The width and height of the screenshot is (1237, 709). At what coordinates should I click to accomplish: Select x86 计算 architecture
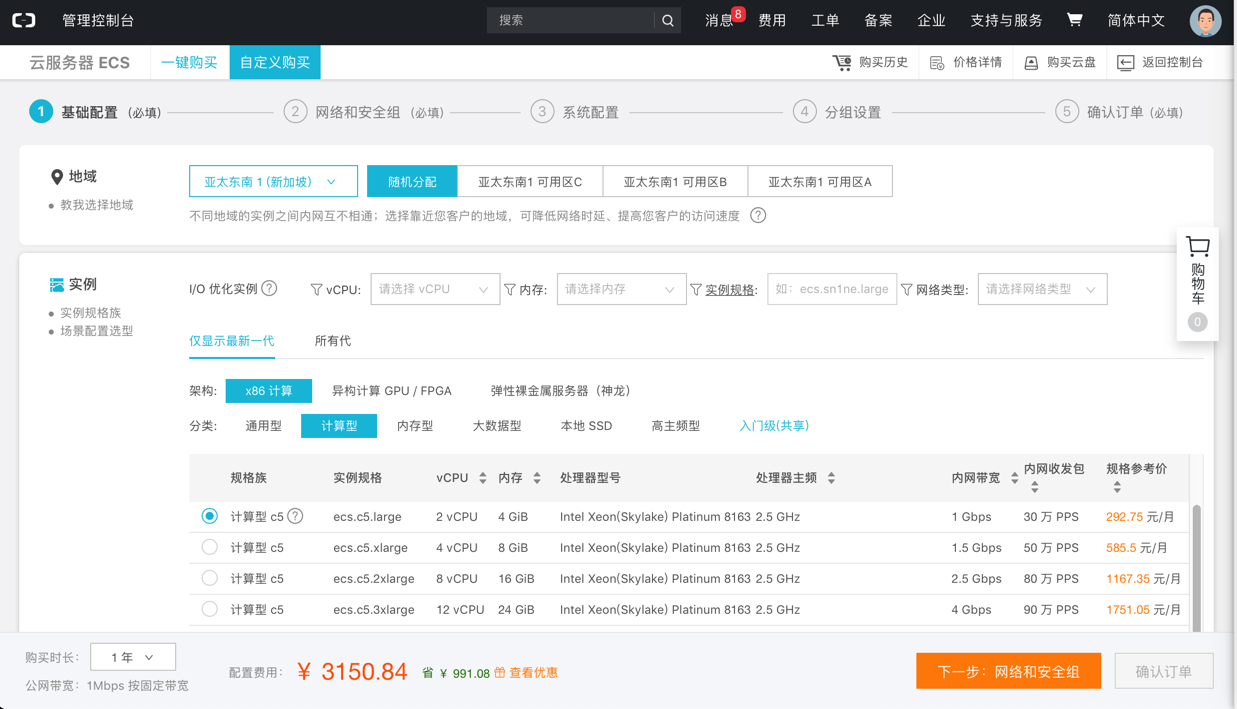point(269,391)
